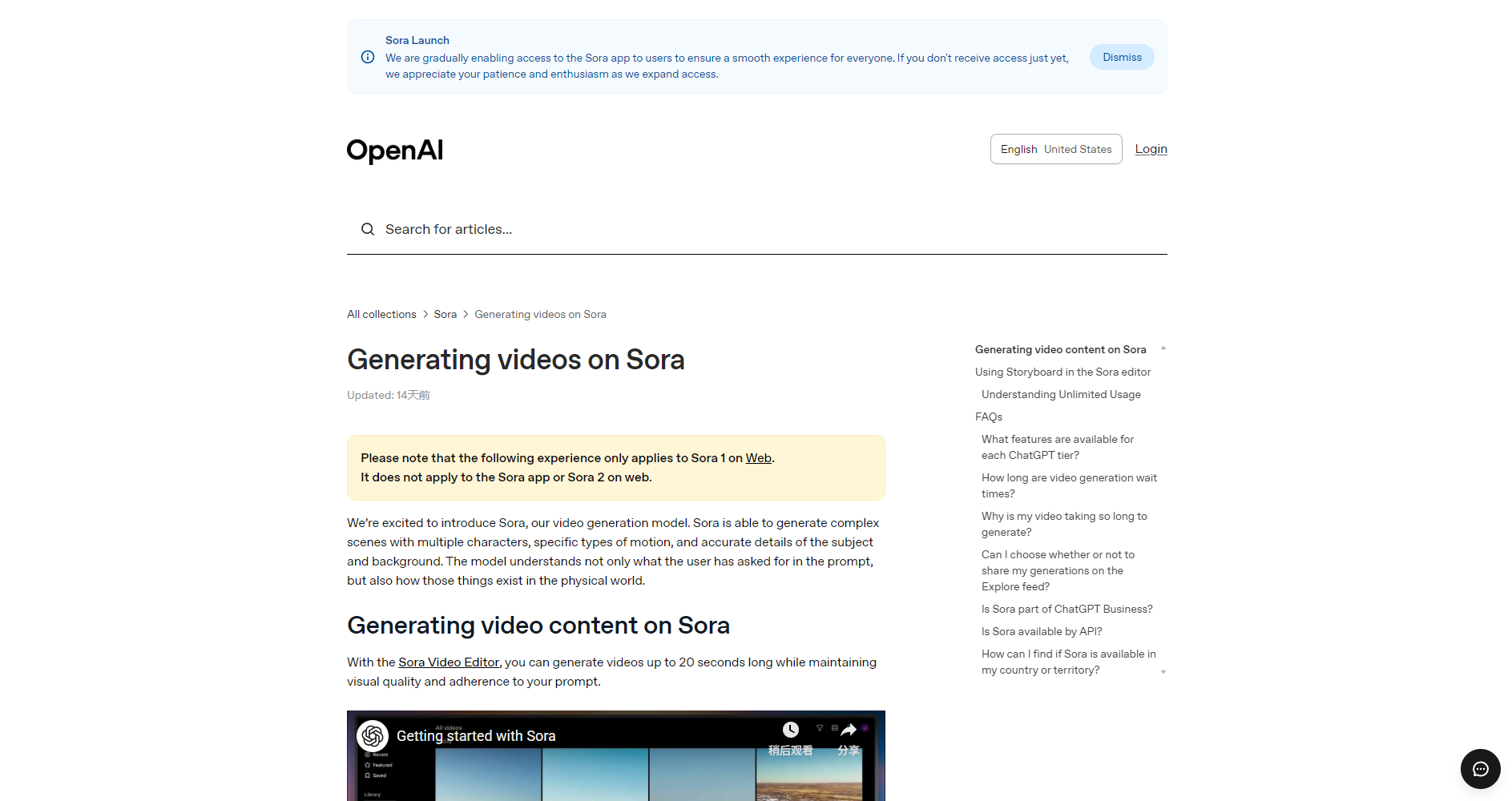Screen dimensions: 1512x801
Task: Open the English United States language selector
Action: click(1055, 149)
